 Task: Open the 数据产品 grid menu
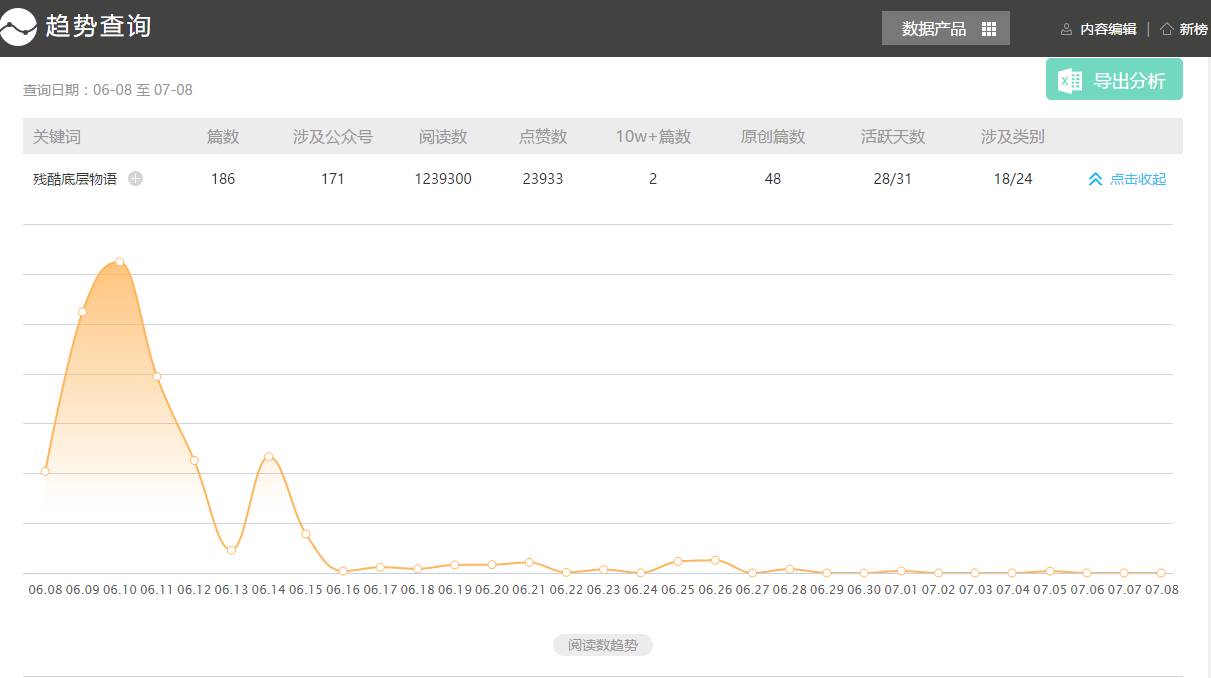click(x=945, y=29)
